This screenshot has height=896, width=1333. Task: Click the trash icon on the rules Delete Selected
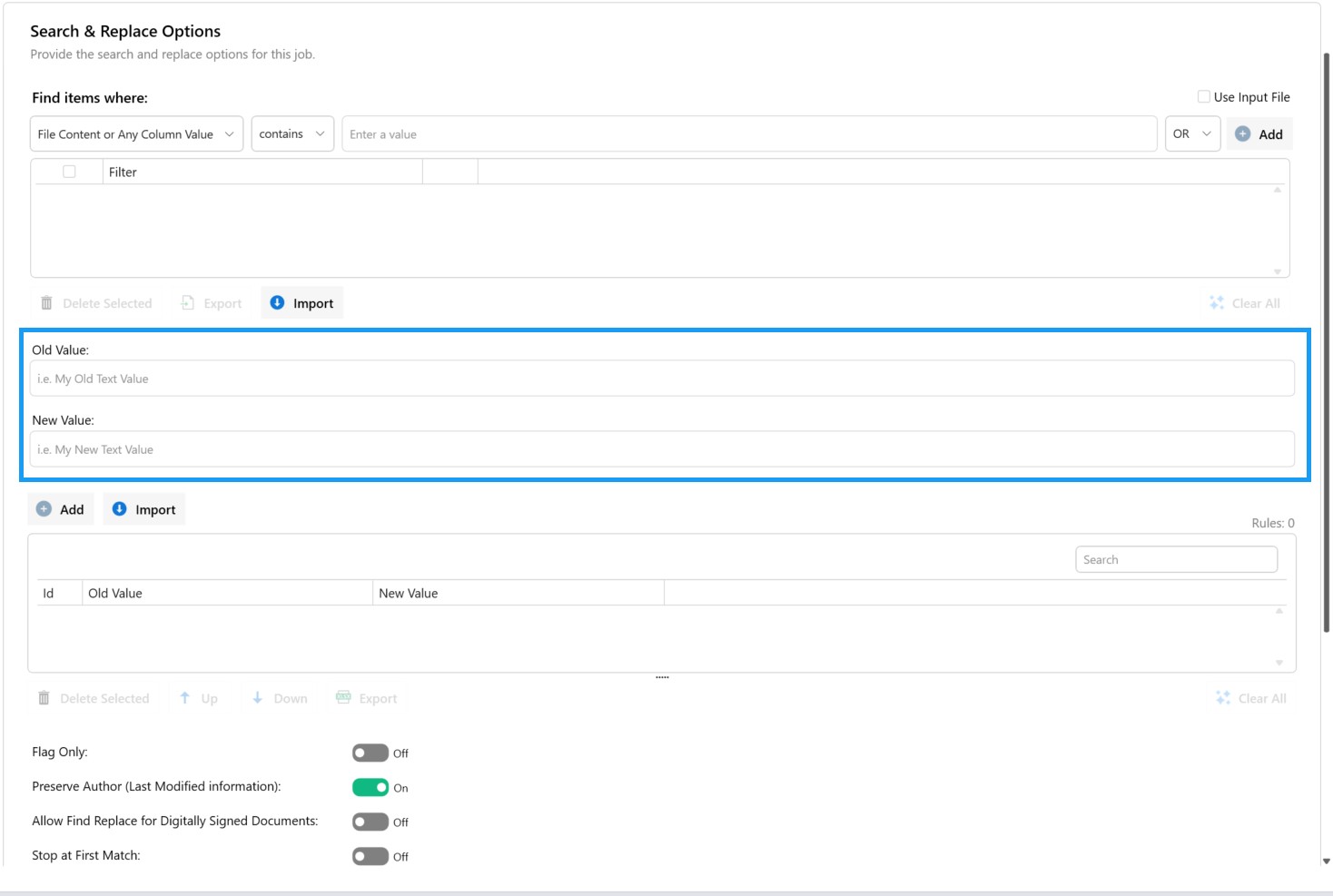tap(44, 698)
